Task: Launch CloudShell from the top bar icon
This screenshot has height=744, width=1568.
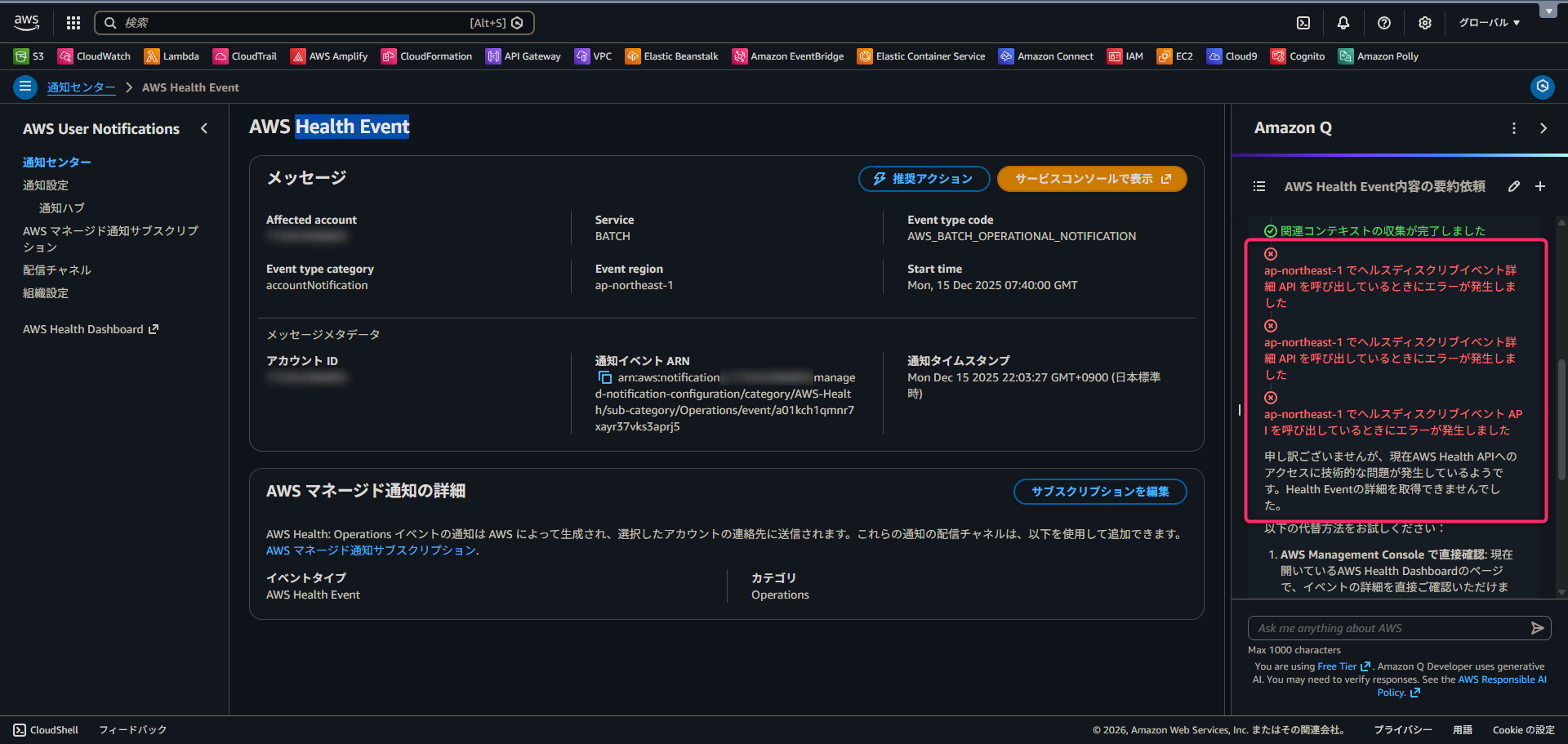Action: pos(1303,23)
